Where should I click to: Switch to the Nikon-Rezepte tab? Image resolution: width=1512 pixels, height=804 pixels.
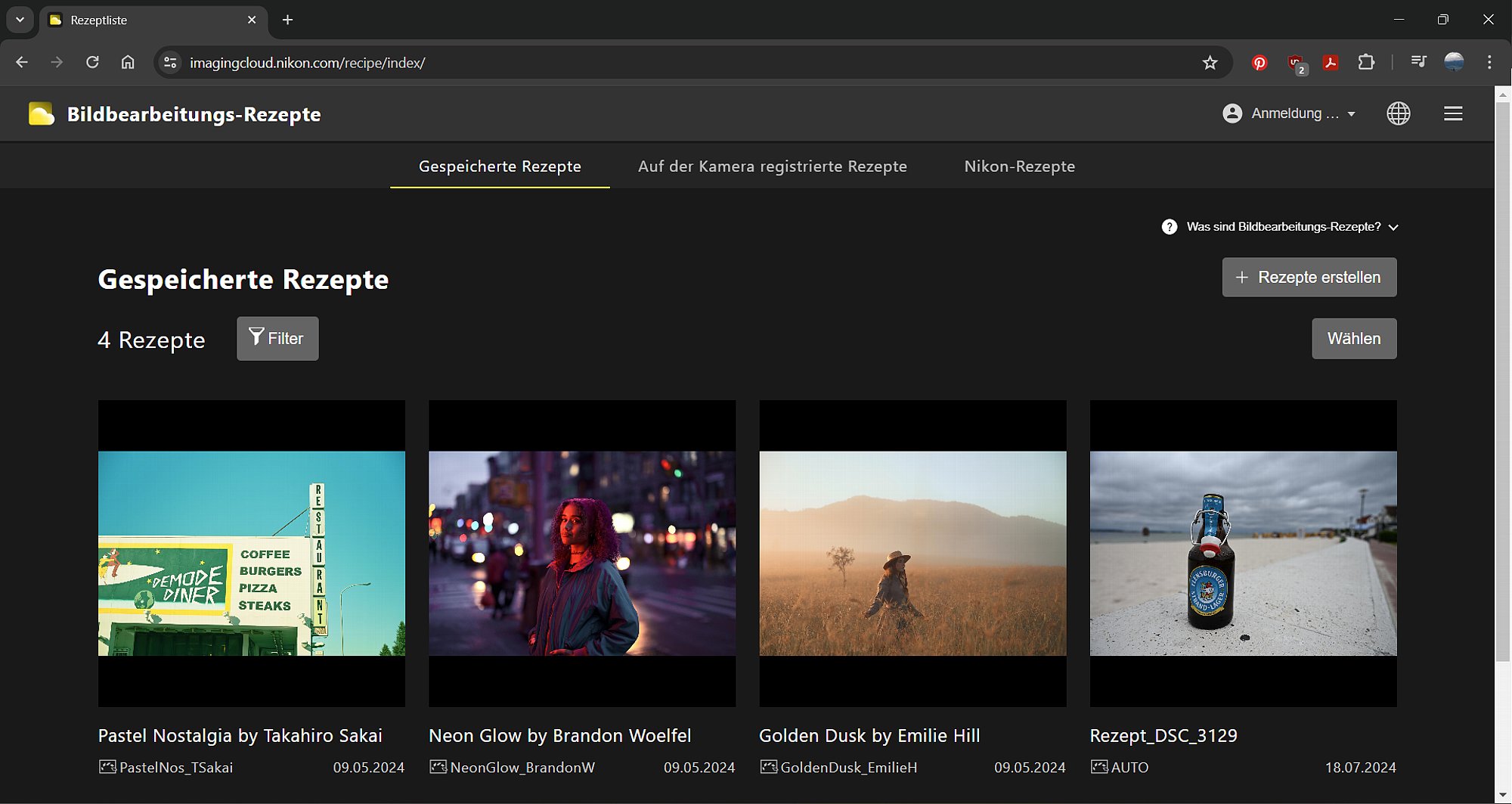pyautogui.click(x=1019, y=166)
